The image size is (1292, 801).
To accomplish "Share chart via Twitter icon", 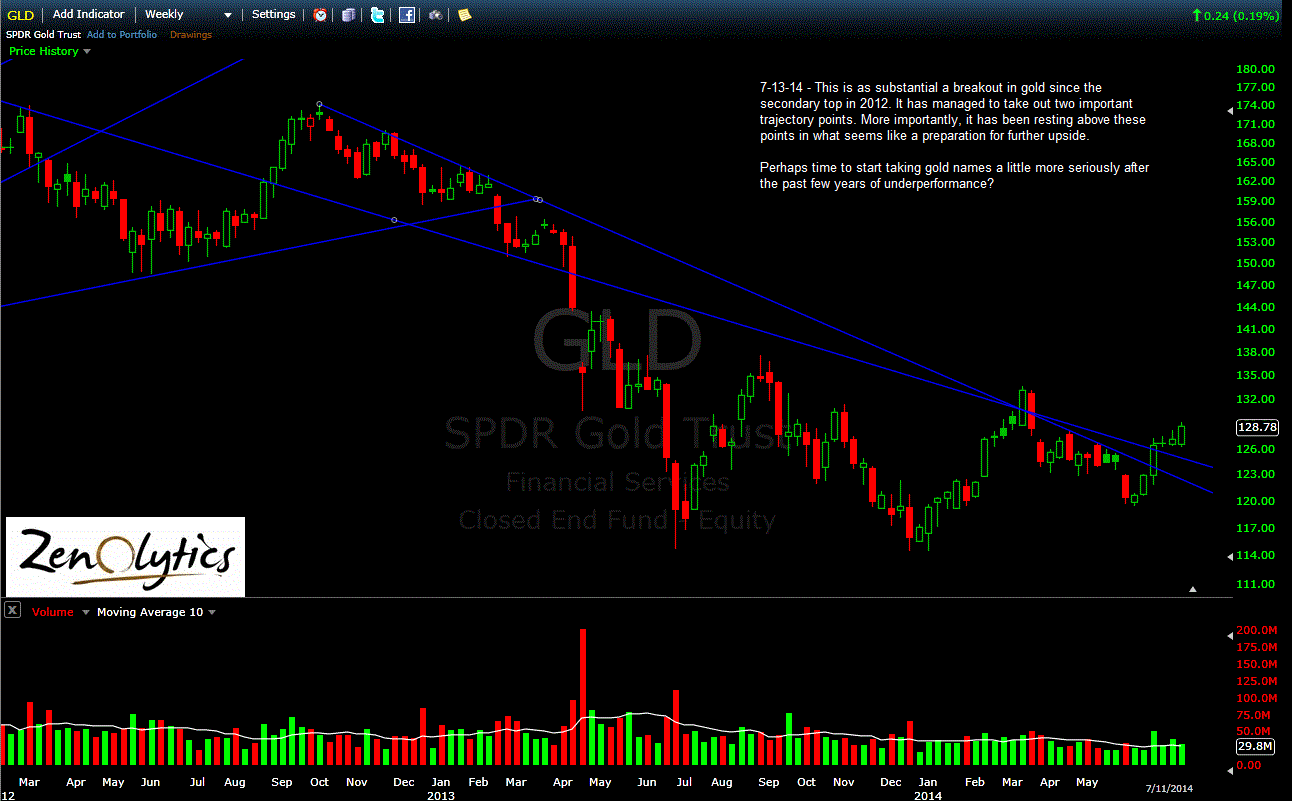I will (377, 15).
